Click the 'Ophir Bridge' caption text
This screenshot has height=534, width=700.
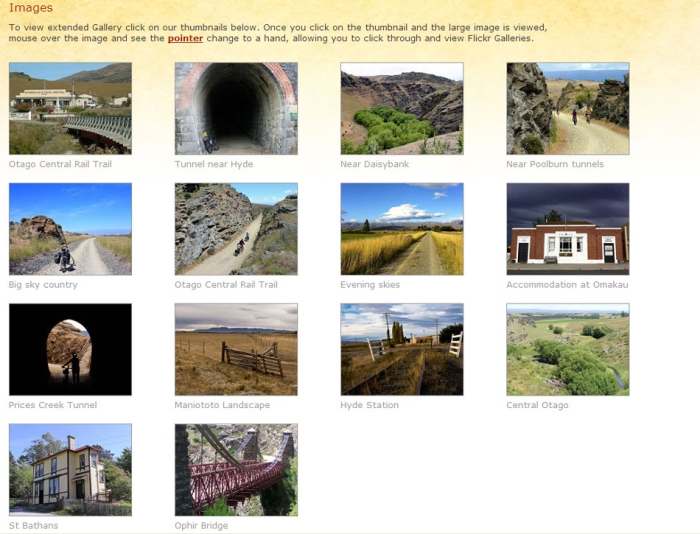pos(201,526)
